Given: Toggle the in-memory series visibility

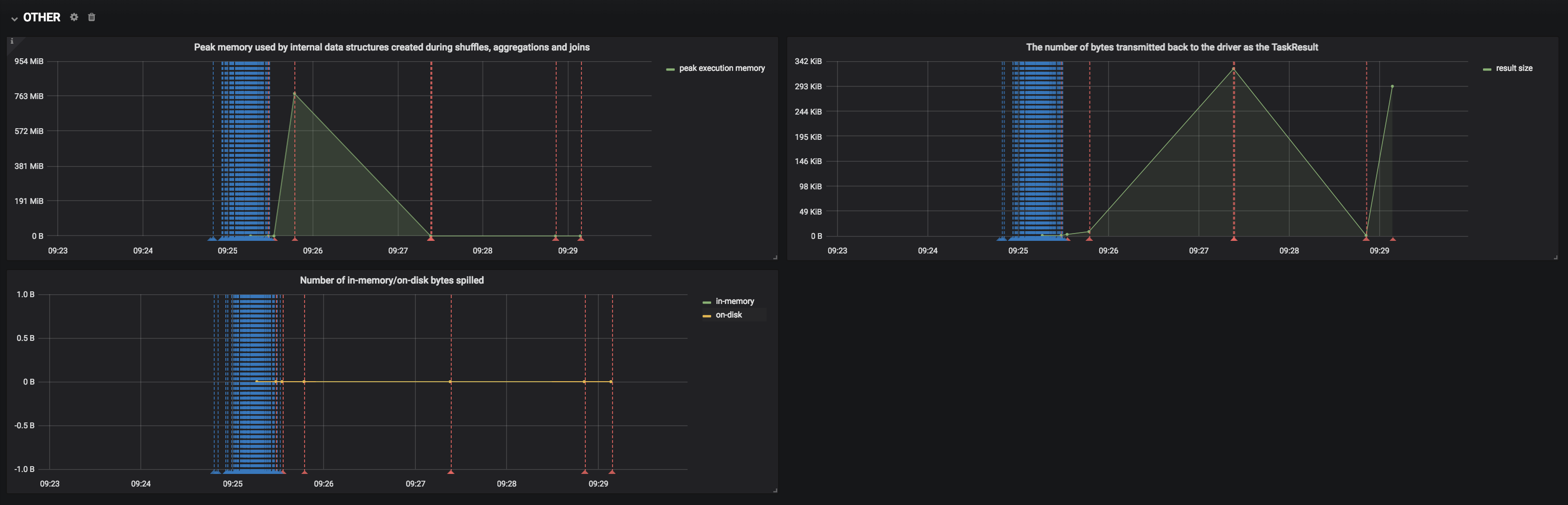Looking at the screenshot, I should 734,301.
